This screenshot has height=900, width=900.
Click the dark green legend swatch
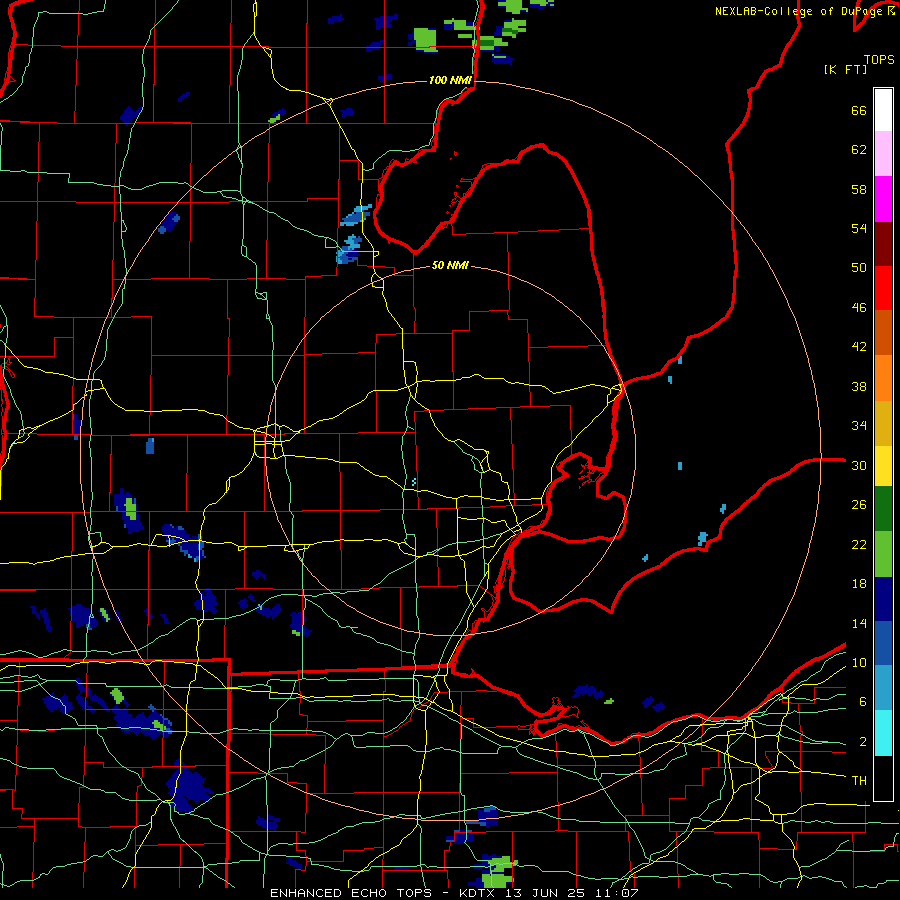point(883,508)
